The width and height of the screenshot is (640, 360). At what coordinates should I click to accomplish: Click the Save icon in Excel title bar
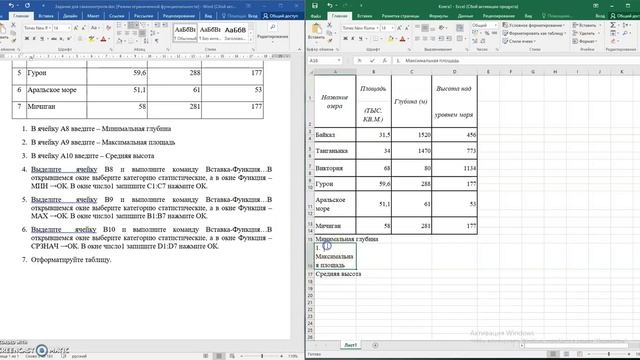coord(315,6)
